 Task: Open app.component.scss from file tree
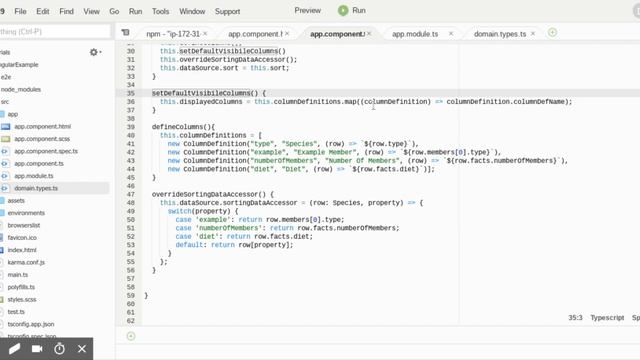click(x=42, y=139)
